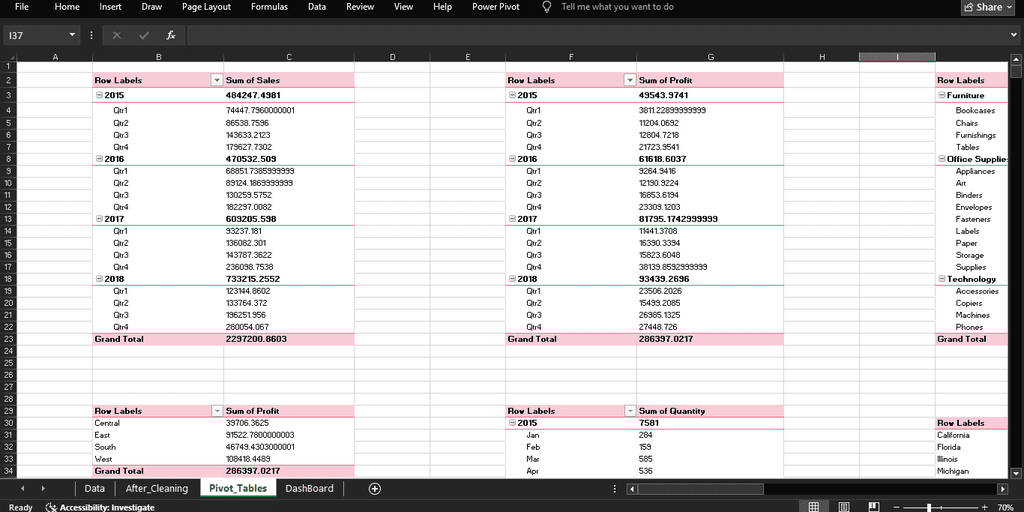Collapse the 2015 group in Sales pivot
Viewport: 1024px width, 512px height.
(x=98, y=95)
